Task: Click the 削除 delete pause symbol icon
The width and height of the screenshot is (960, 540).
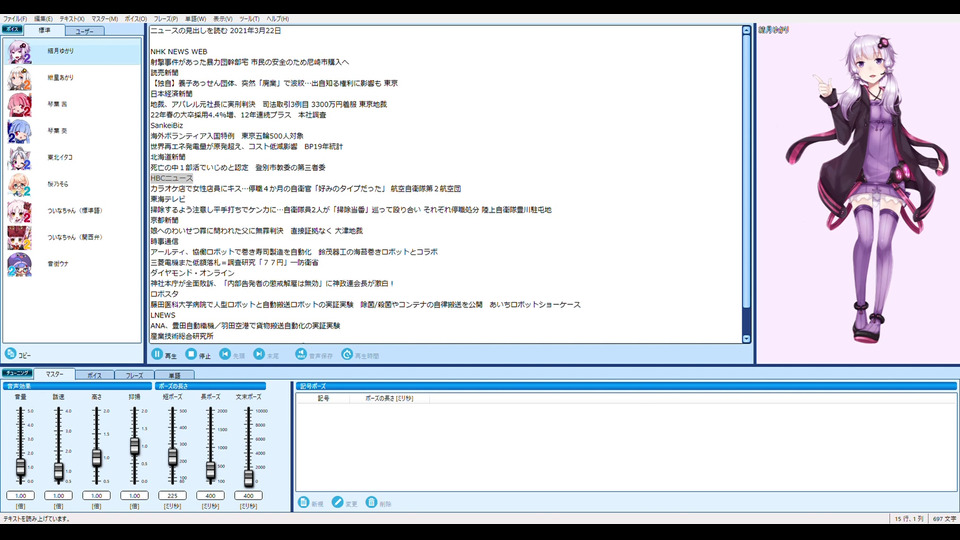Action: [x=371, y=502]
